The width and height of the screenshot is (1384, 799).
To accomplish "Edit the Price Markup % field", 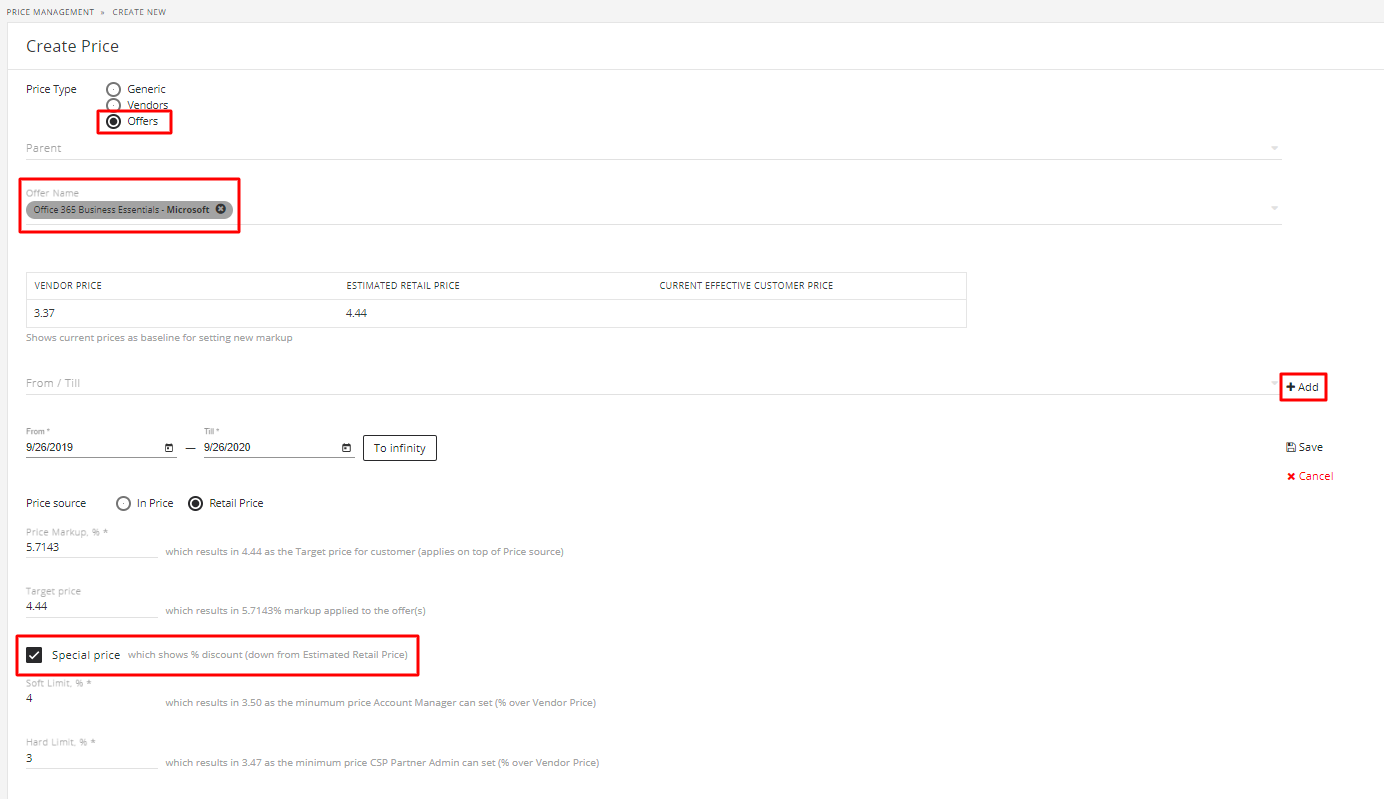I will click(91, 547).
